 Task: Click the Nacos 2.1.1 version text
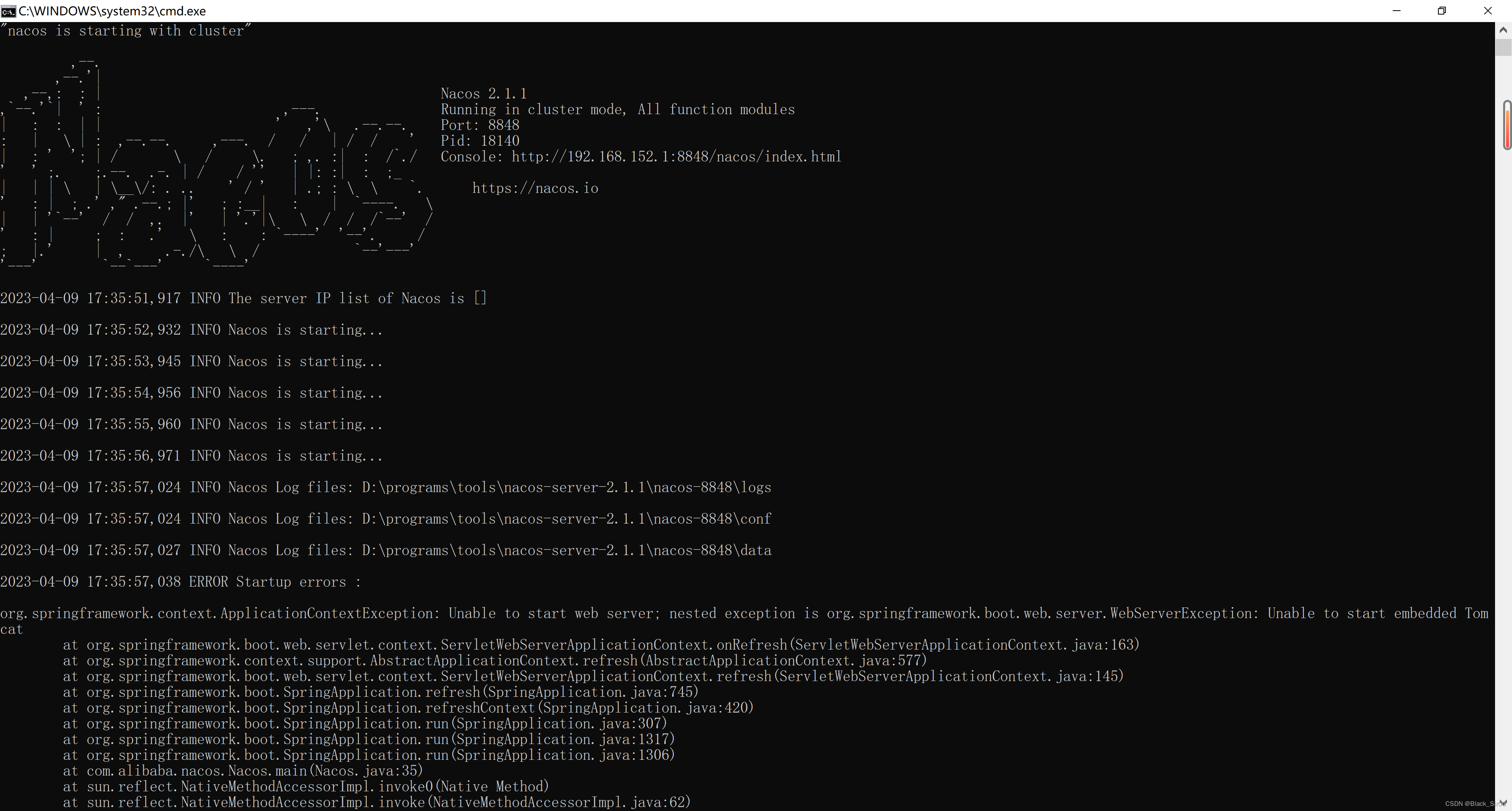coord(483,93)
